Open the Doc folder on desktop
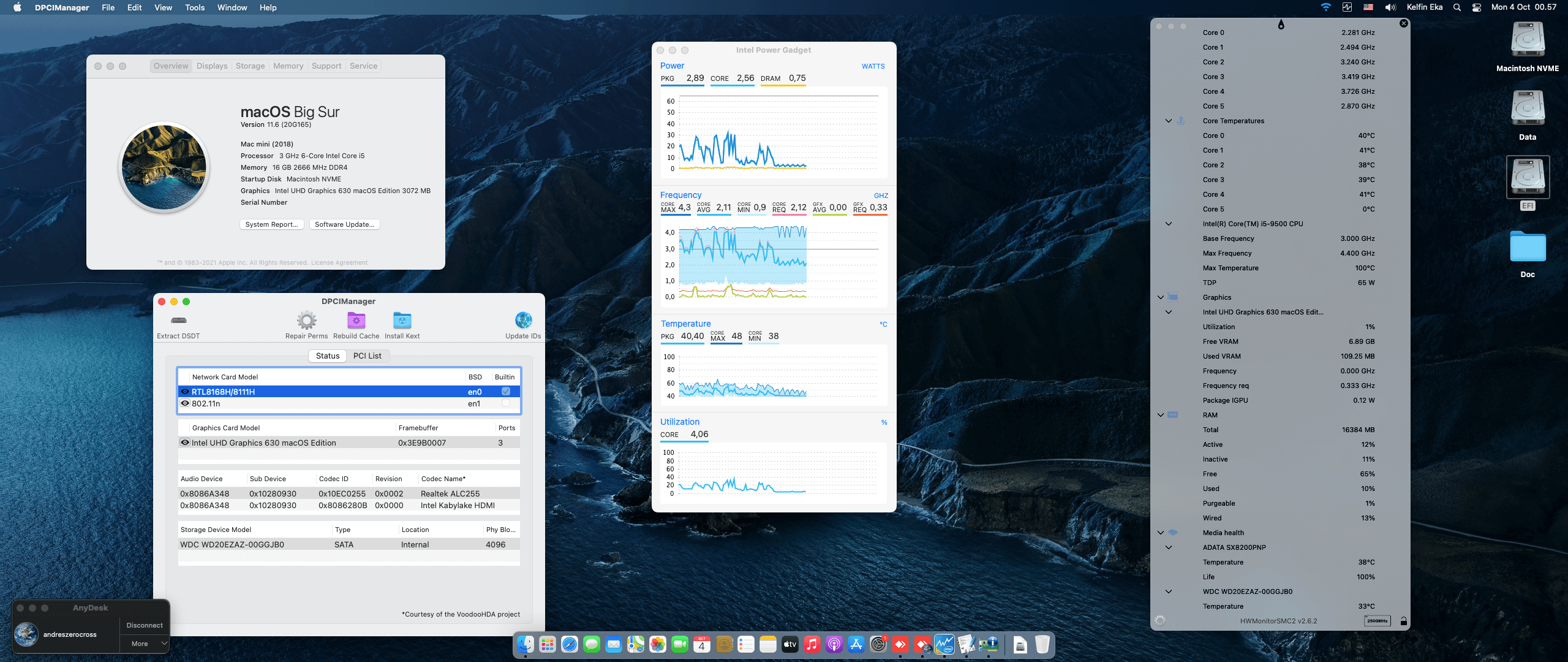 [x=1528, y=246]
